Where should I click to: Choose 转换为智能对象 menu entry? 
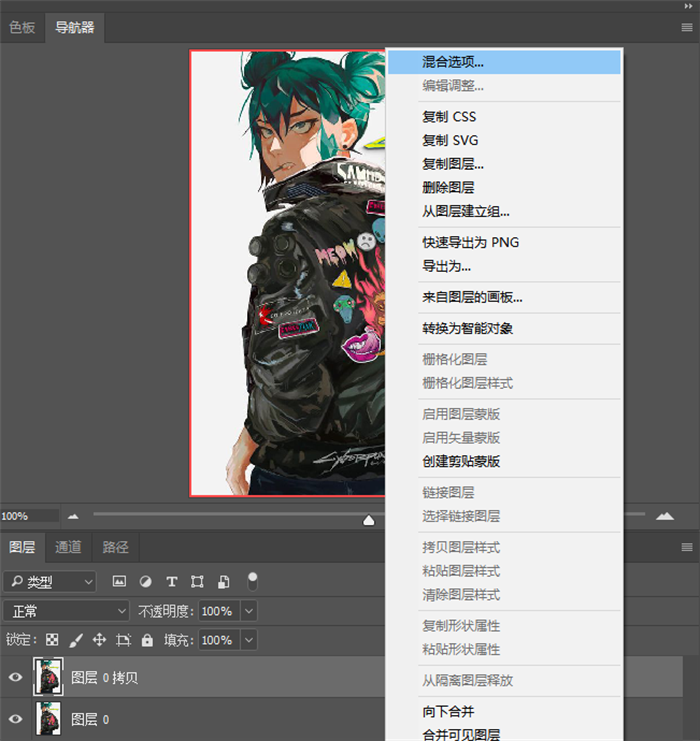[504, 328]
